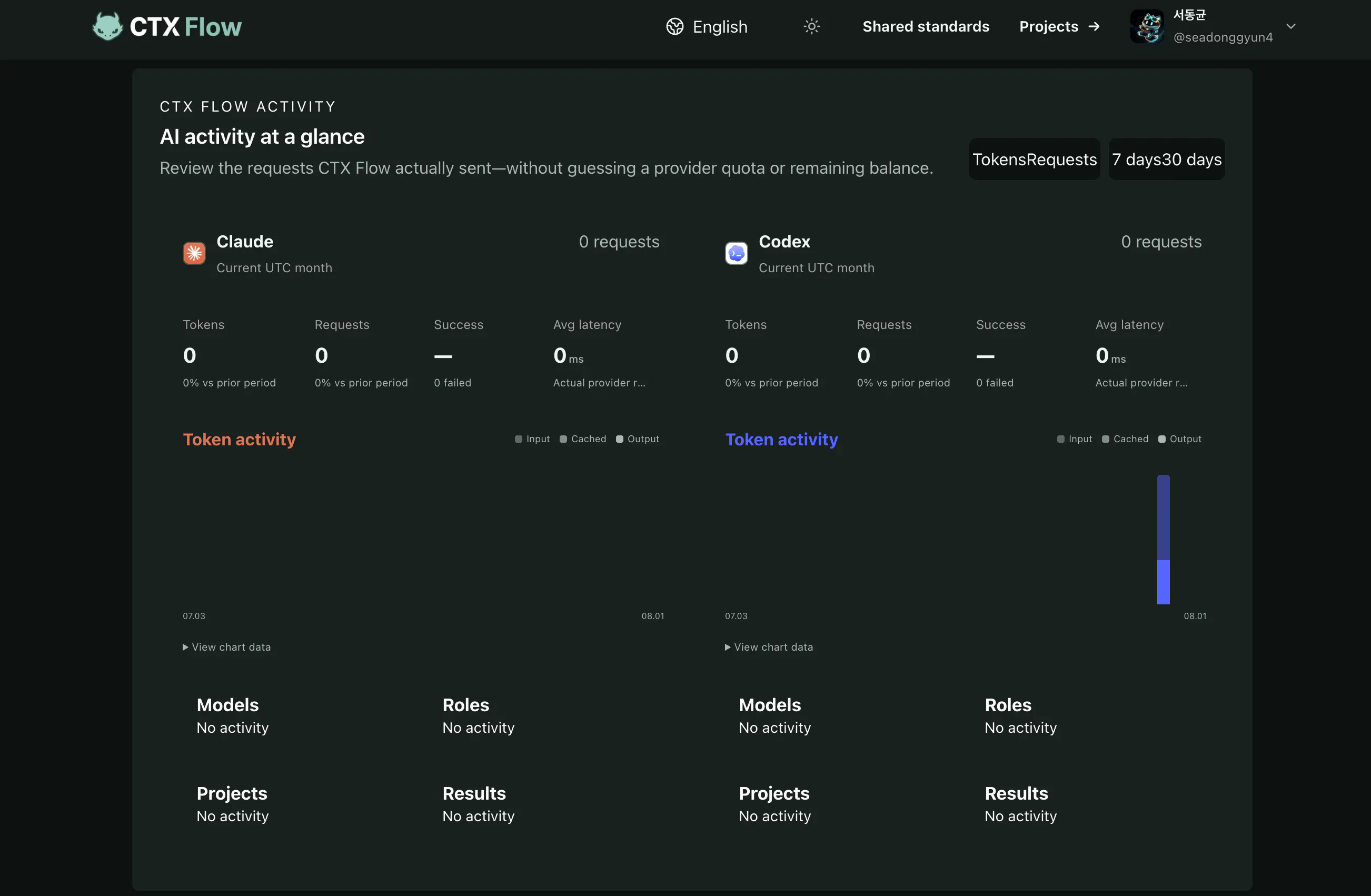1371x896 pixels.
Task: Open the account dropdown chevron
Action: [x=1291, y=26]
